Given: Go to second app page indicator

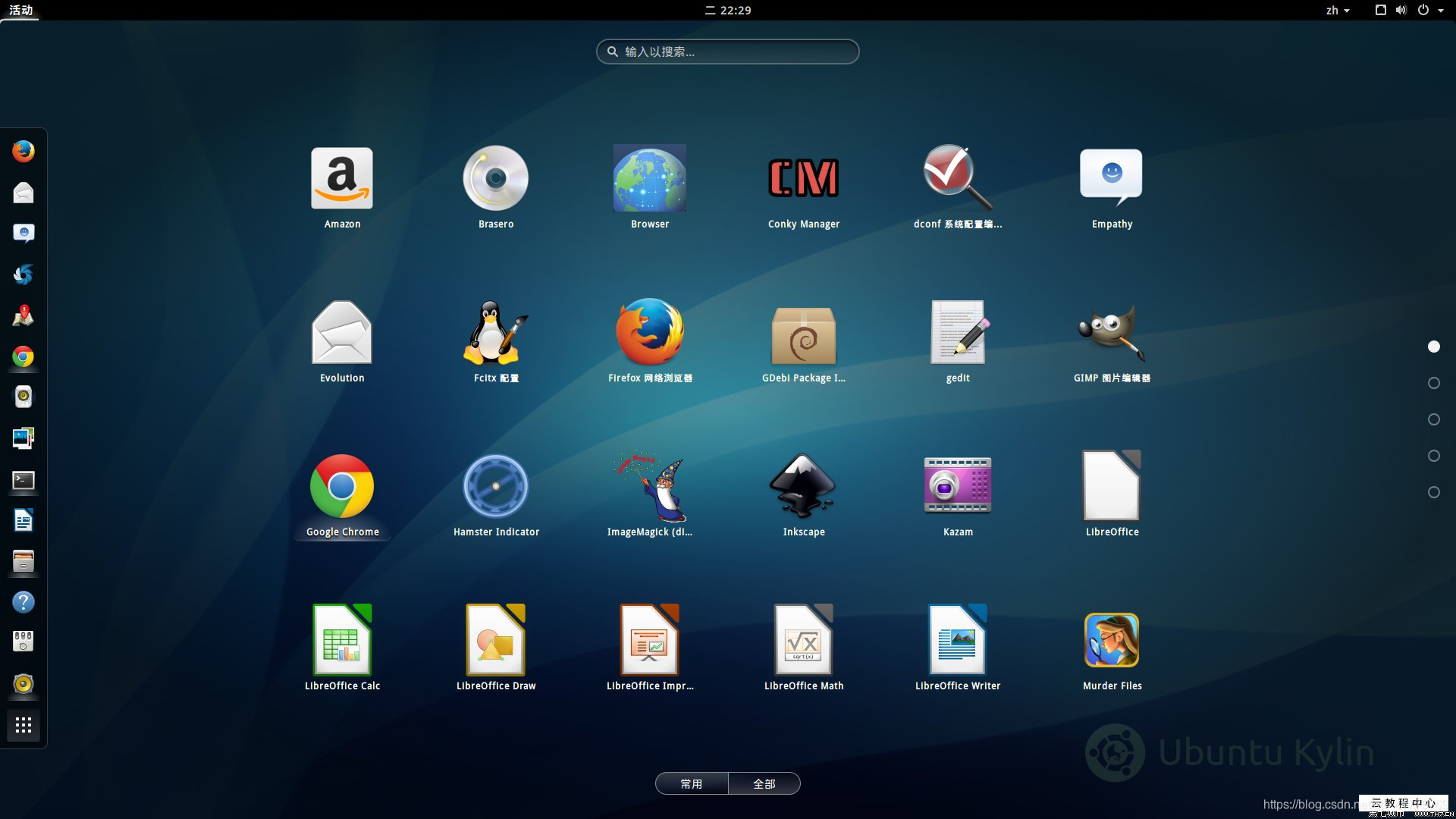Looking at the screenshot, I should tap(1433, 383).
